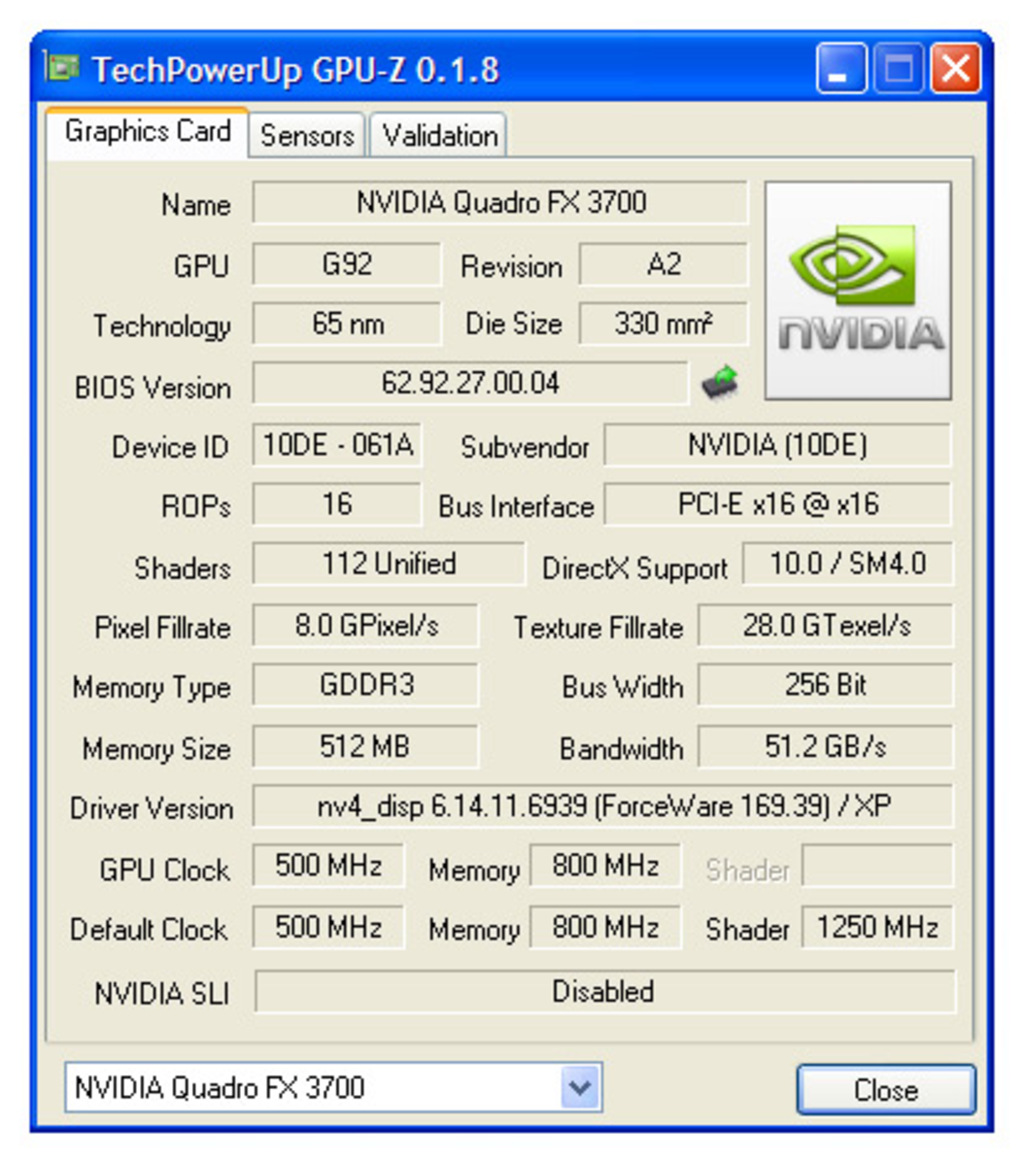Click the Default Clock field 500 MHz
The height and width of the screenshot is (1170, 1024).
[x=328, y=927]
